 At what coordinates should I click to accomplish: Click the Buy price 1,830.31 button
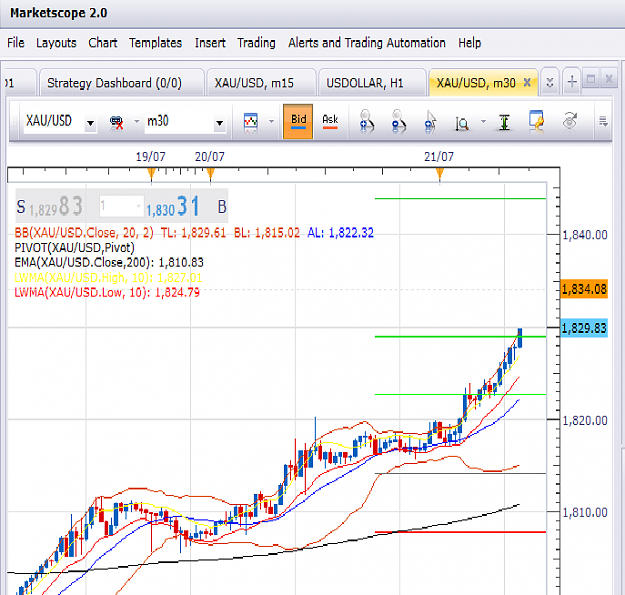tap(187, 206)
